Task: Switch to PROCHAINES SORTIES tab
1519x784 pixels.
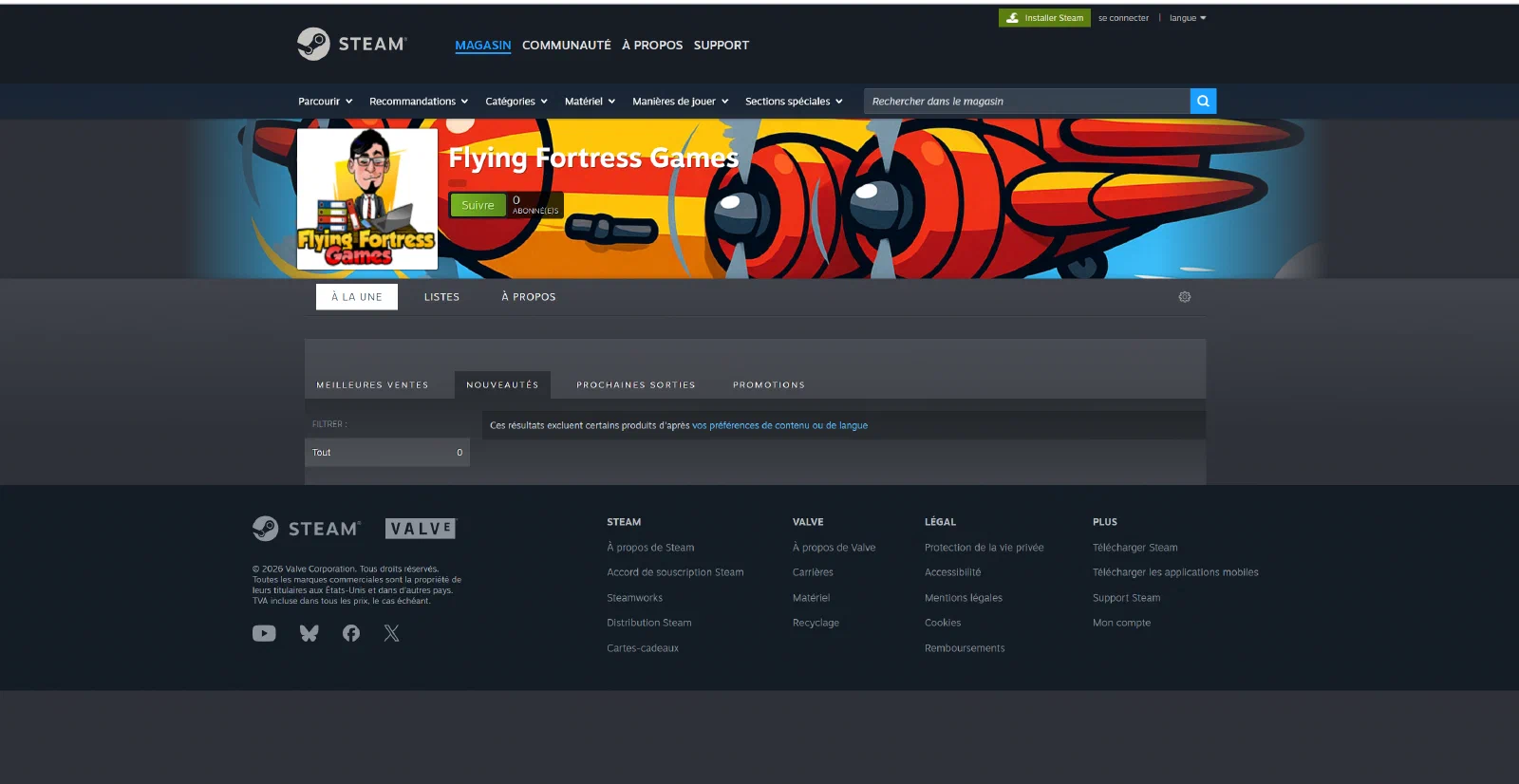Action: (x=636, y=384)
